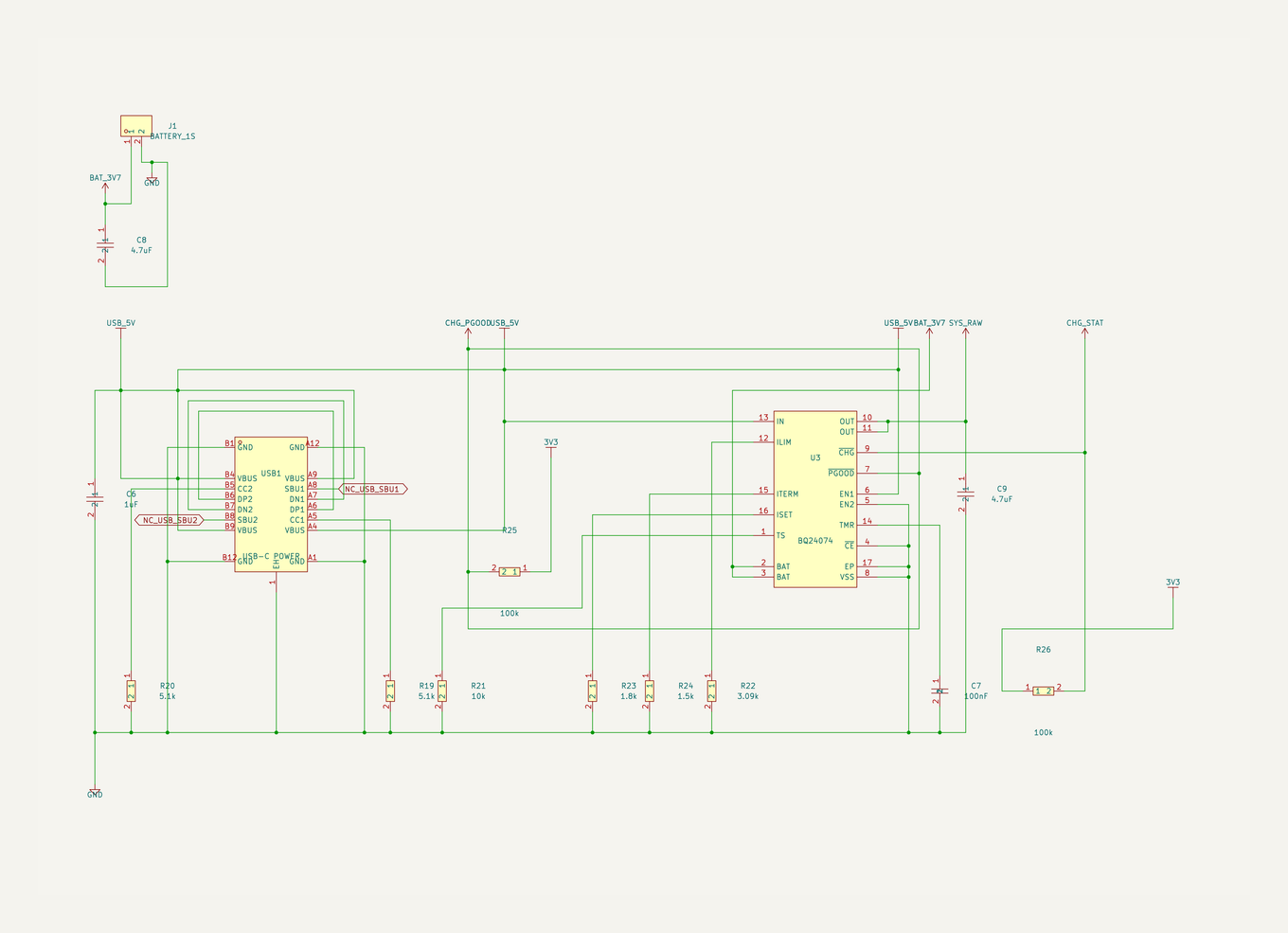The image size is (1288, 933).
Task: Select the J1 battery connector symbol
Action: pyautogui.click(x=136, y=126)
